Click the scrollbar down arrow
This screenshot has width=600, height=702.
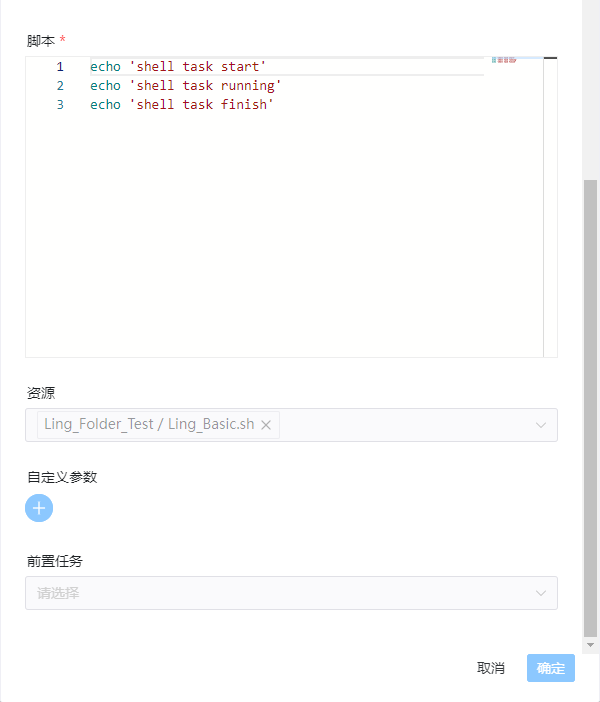591,645
